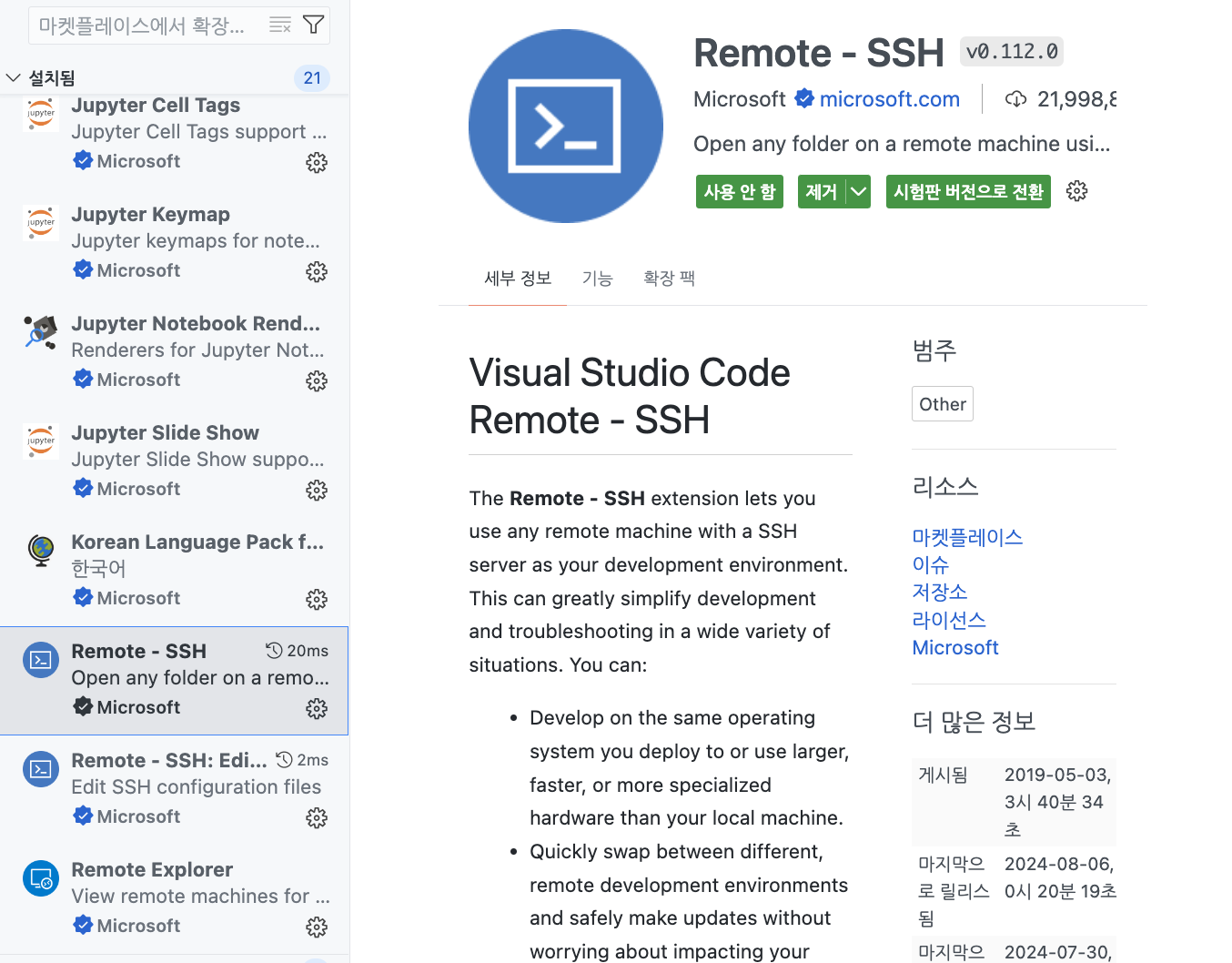Image resolution: width=1232 pixels, height=963 pixels.
Task: Click the Remote - SSH terminal icon in list
Action: point(41,660)
